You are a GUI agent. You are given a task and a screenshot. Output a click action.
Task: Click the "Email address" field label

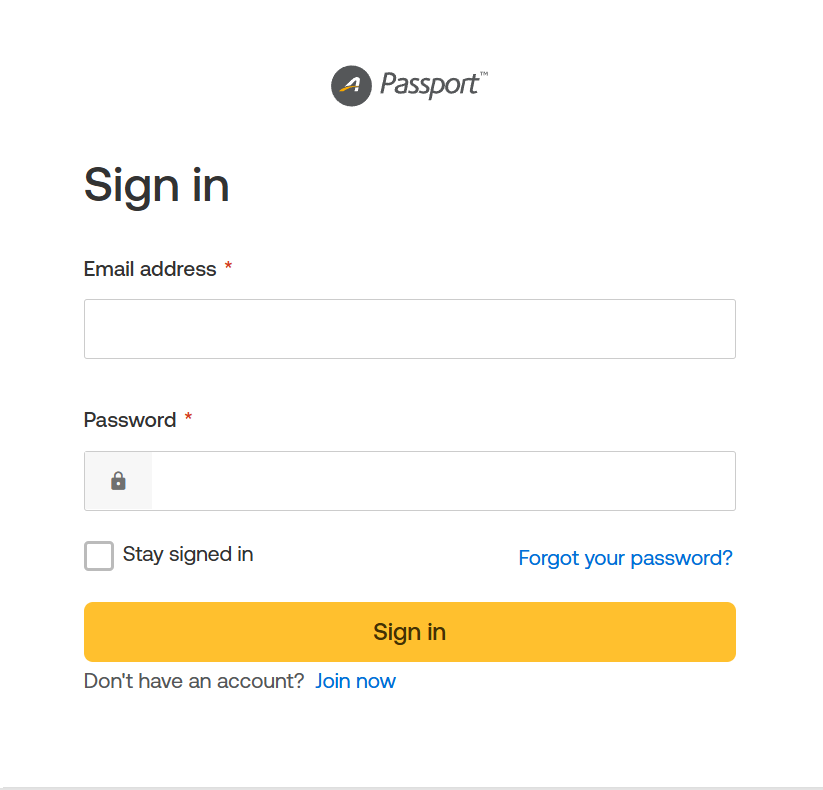tap(150, 269)
